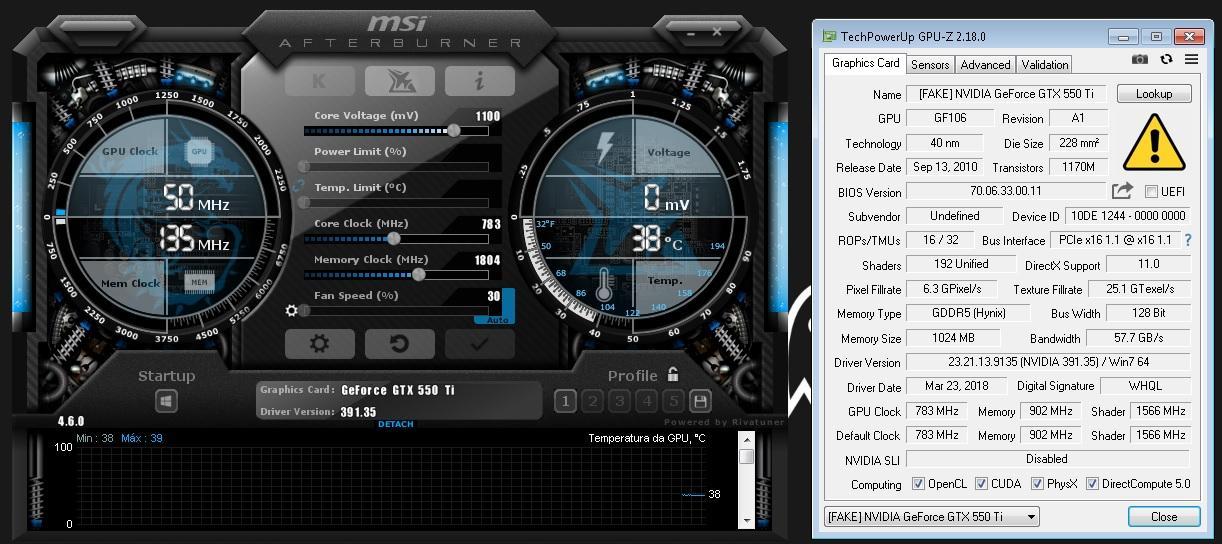Viewport: 1222px width, 544px height.
Task: Click the BIOS Version field 70.06.33.00.11
Action: tap(1006, 191)
